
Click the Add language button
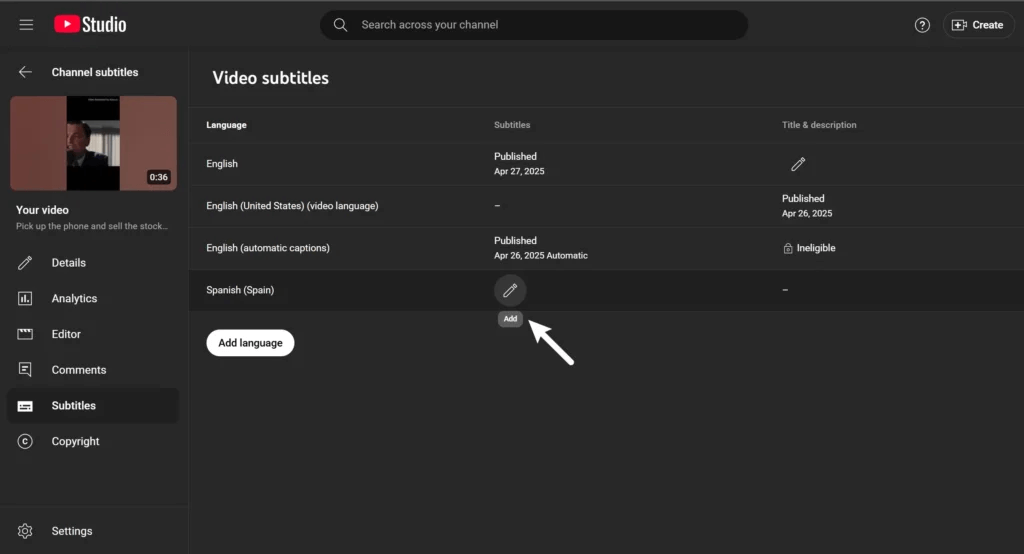tap(250, 343)
